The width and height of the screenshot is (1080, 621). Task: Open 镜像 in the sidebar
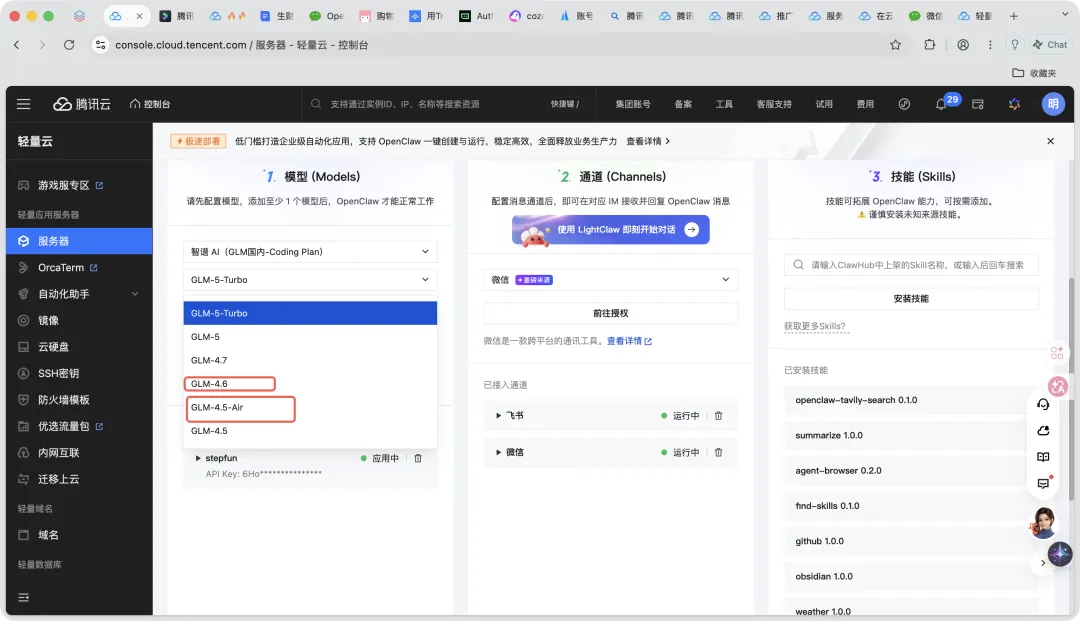click(48, 320)
